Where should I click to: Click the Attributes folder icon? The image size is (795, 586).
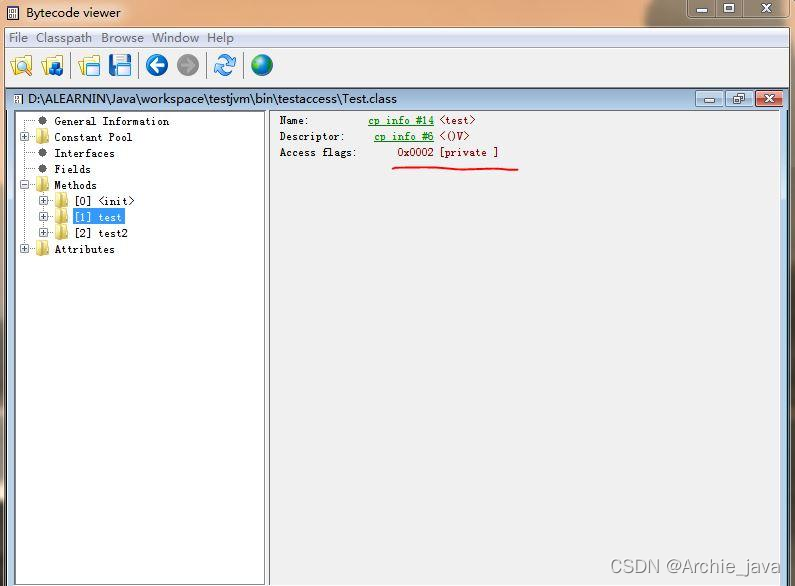pyautogui.click(x=43, y=249)
